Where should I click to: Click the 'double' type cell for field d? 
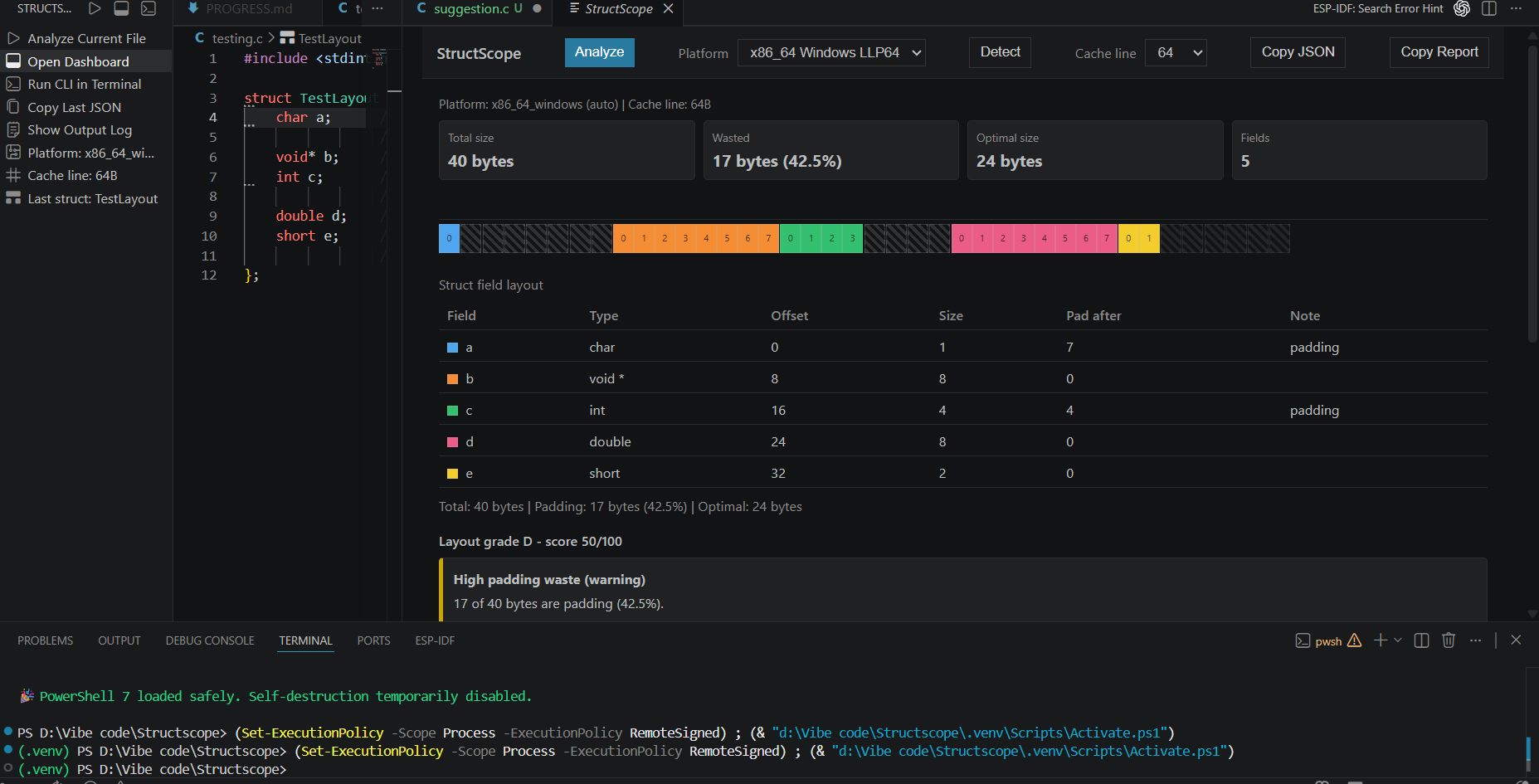tap(610, 442)
